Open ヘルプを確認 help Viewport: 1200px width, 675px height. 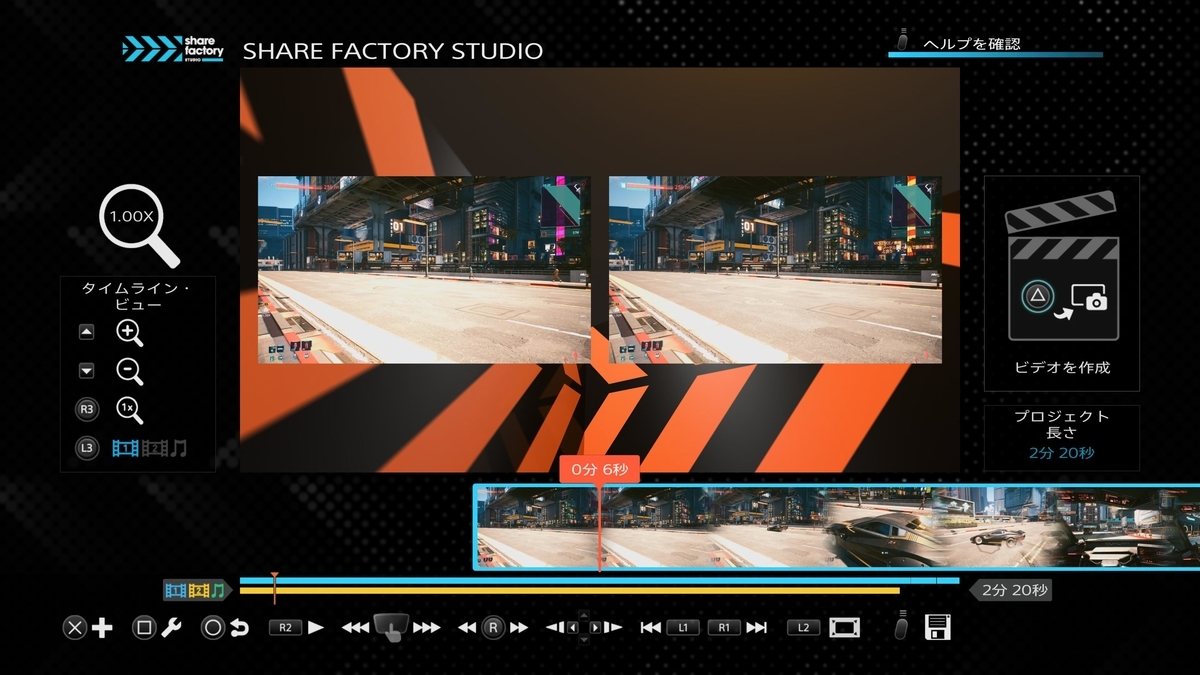point(970,43)
